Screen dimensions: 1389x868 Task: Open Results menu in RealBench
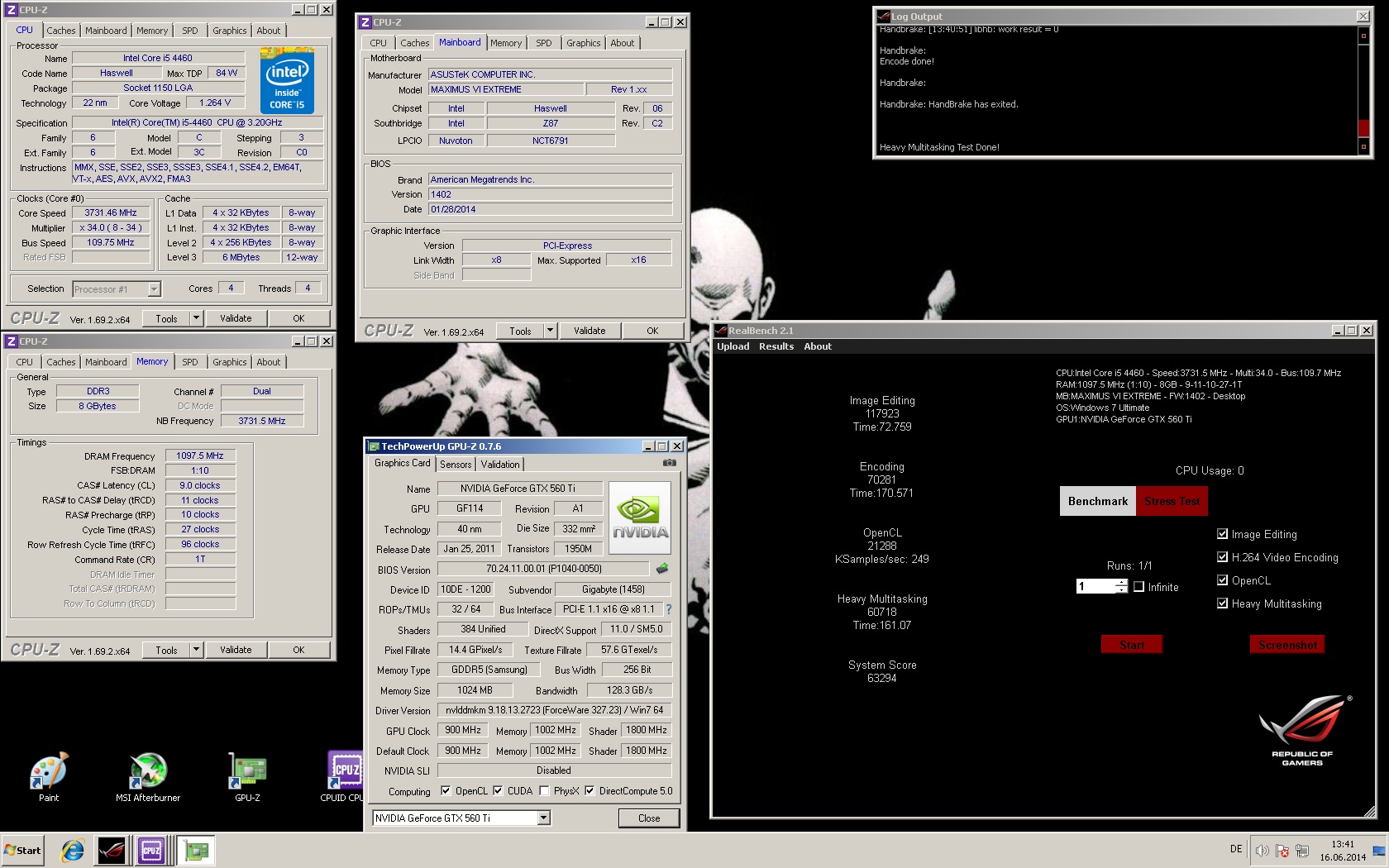776,346
